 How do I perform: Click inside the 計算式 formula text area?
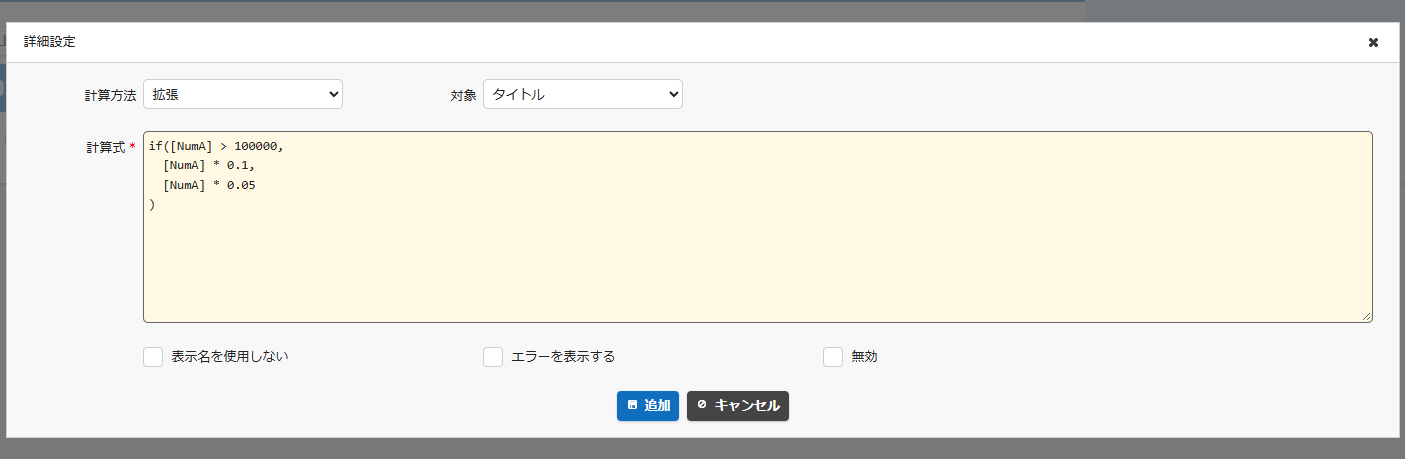coord(758,227)
